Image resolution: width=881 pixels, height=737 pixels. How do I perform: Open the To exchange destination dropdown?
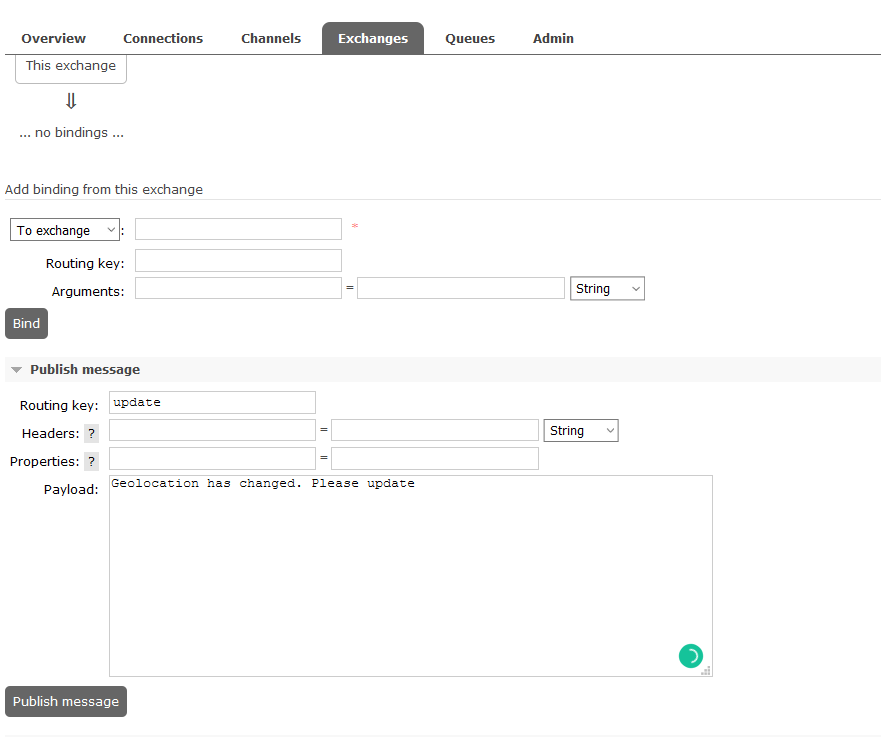pyautogui.click(x=65, y=230)
